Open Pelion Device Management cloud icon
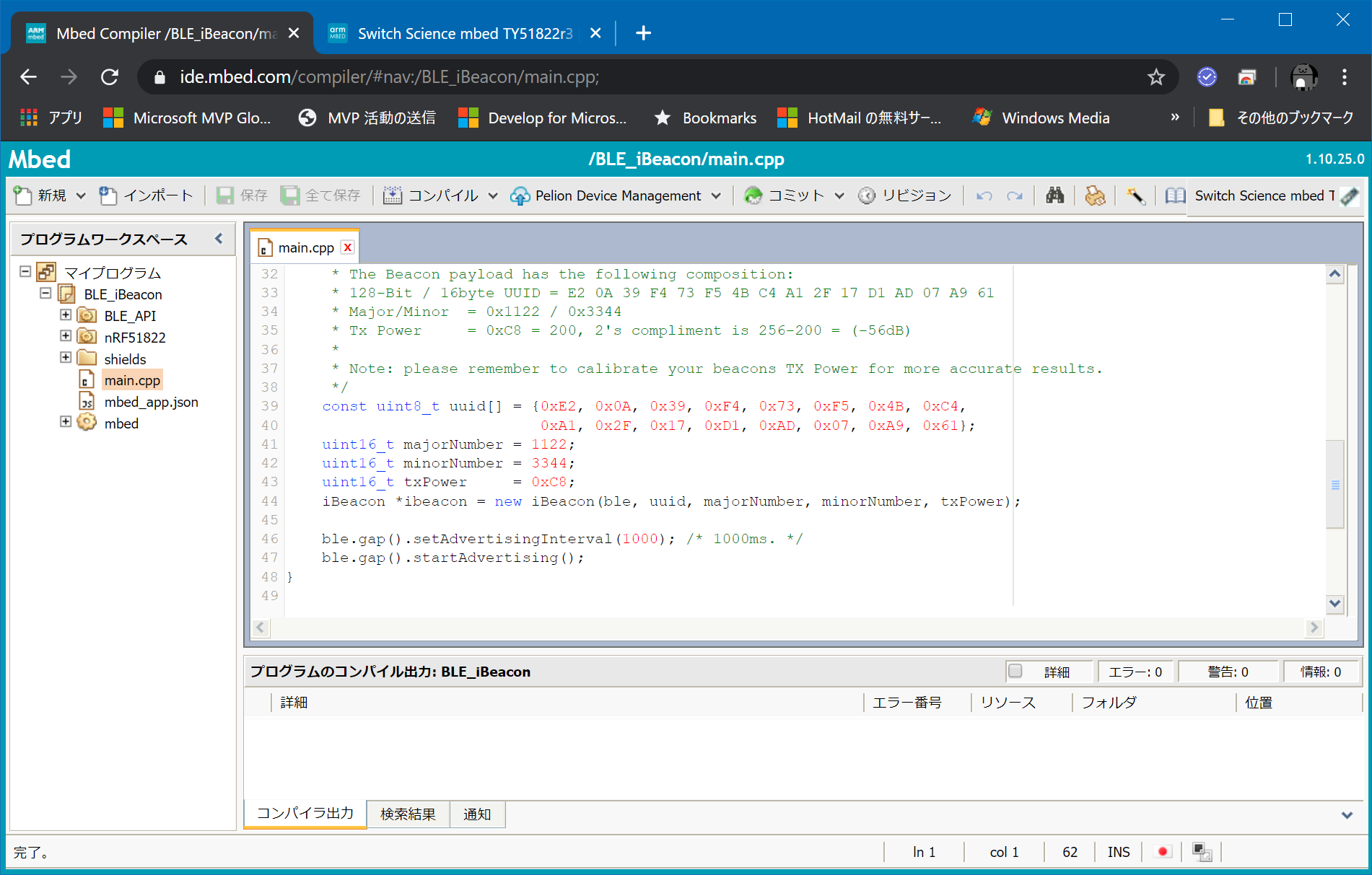The height and width of the screenshot is (875, 1372). 520,195
